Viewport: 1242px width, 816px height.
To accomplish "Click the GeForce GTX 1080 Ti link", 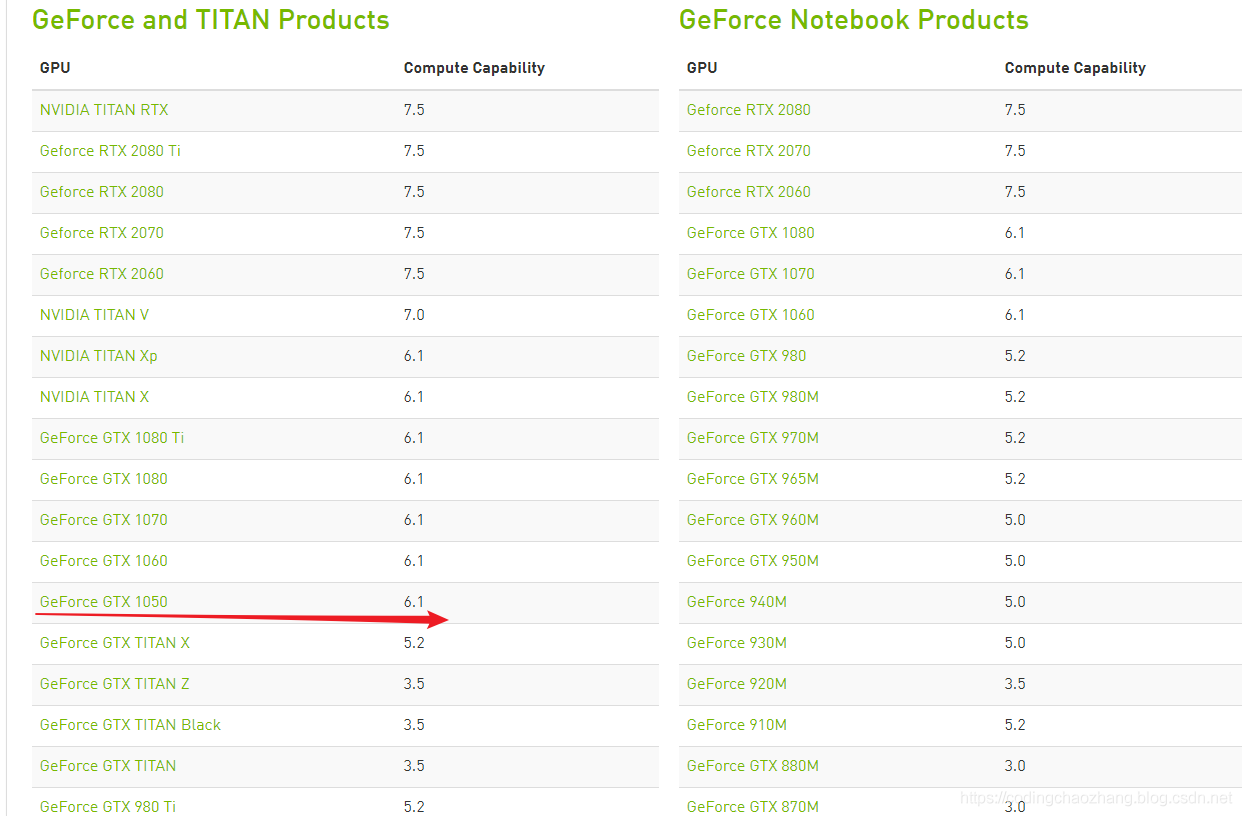I will [112, 438].
